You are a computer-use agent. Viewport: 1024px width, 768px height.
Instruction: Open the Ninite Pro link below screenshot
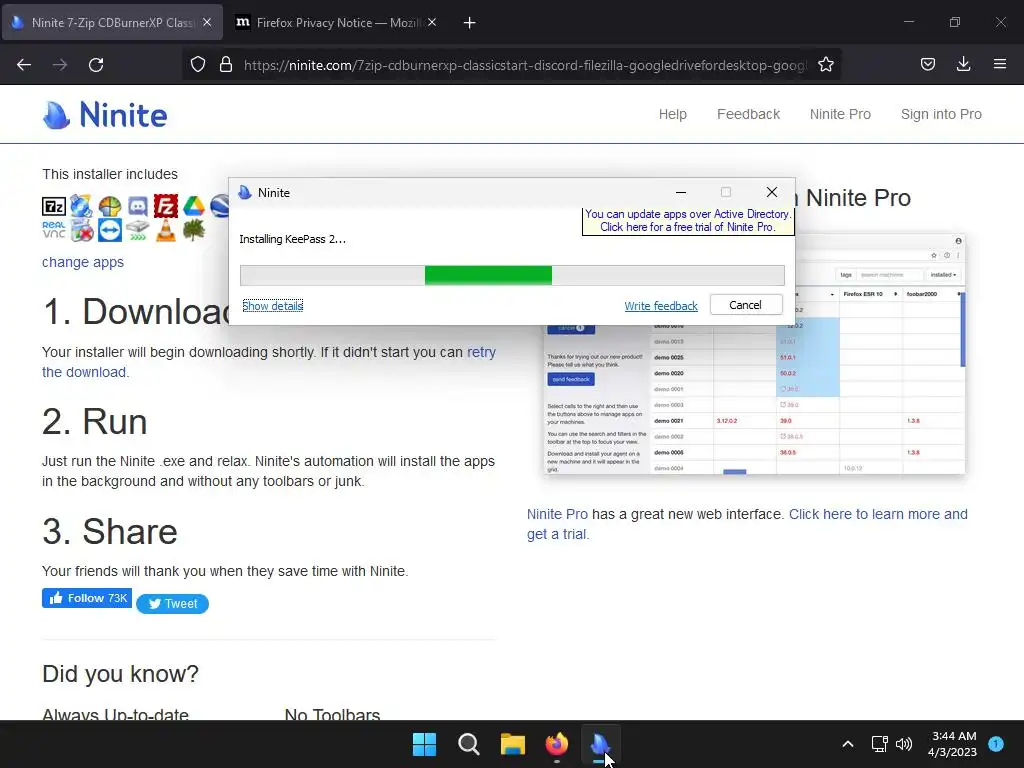tap(557, 514)
